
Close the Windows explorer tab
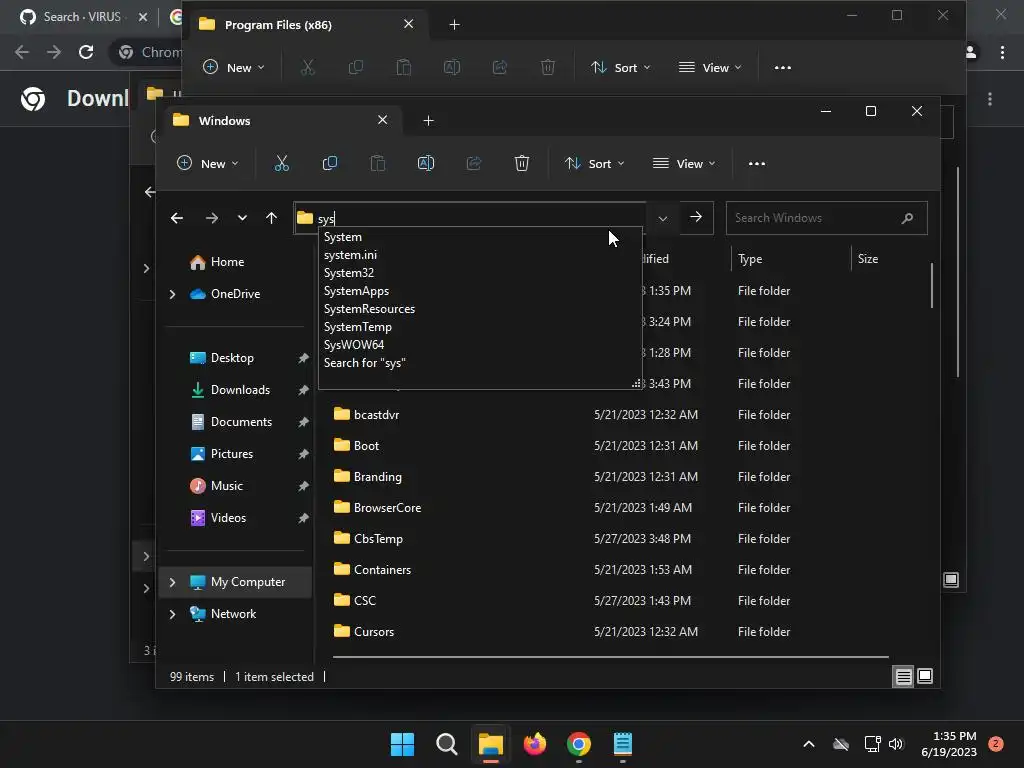(x=383, y=120)
